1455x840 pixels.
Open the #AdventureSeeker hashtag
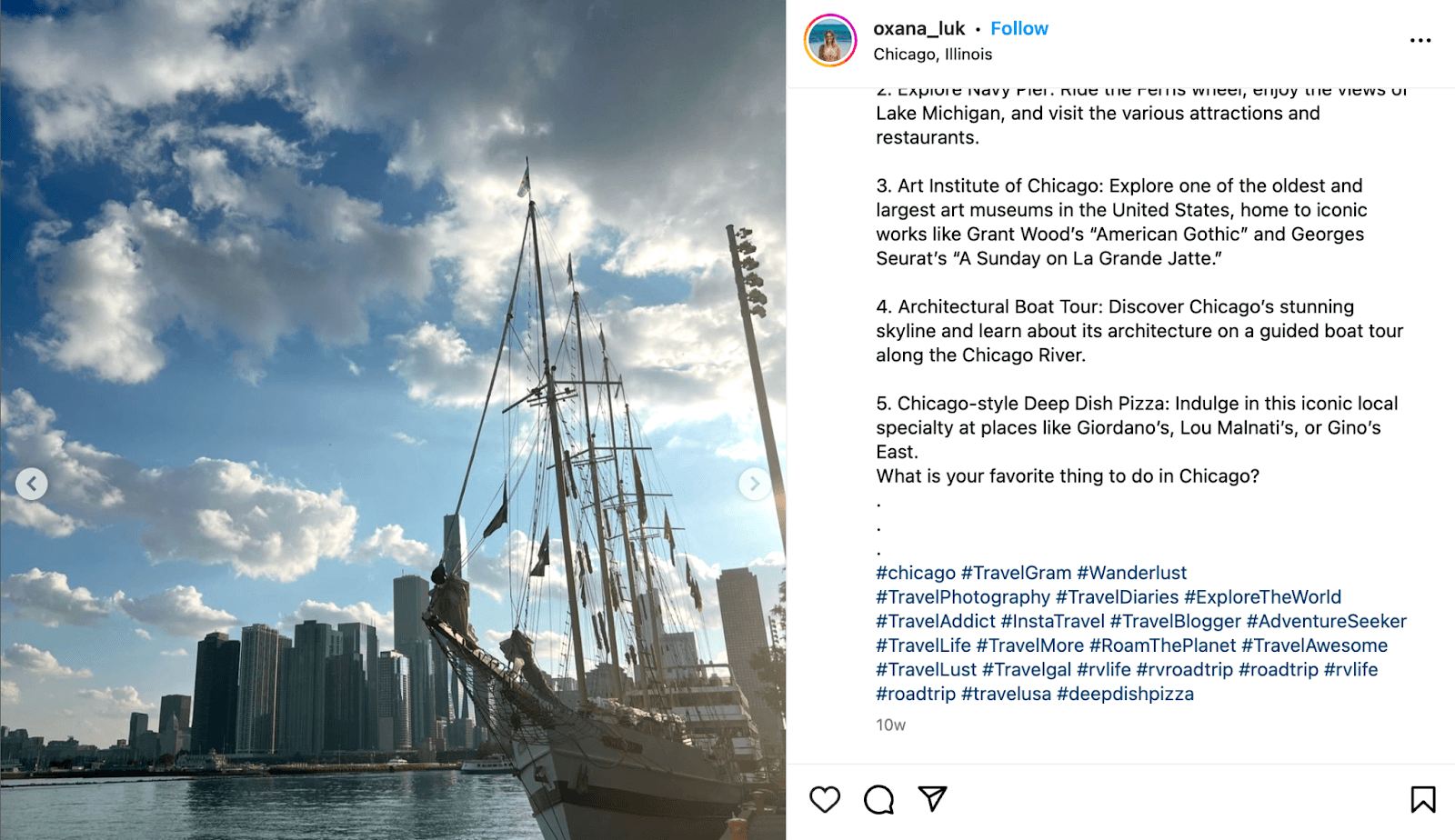pyautogui.click(x=1326, y=621)
